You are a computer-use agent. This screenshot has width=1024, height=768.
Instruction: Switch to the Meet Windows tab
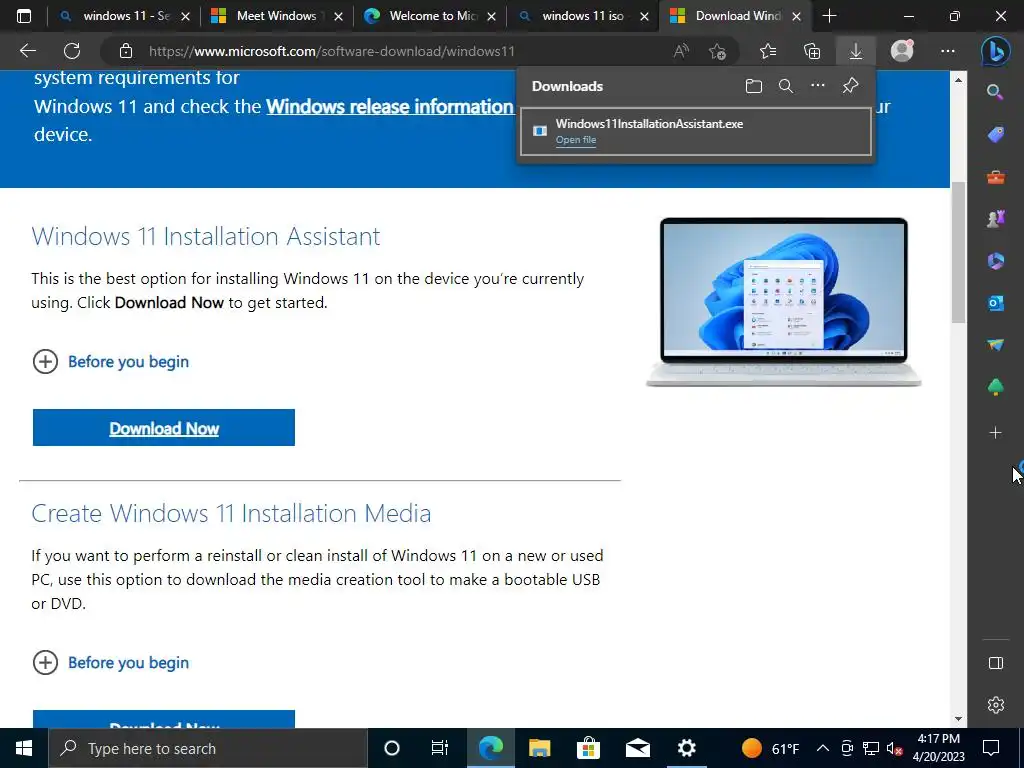(x=276, y=16)
